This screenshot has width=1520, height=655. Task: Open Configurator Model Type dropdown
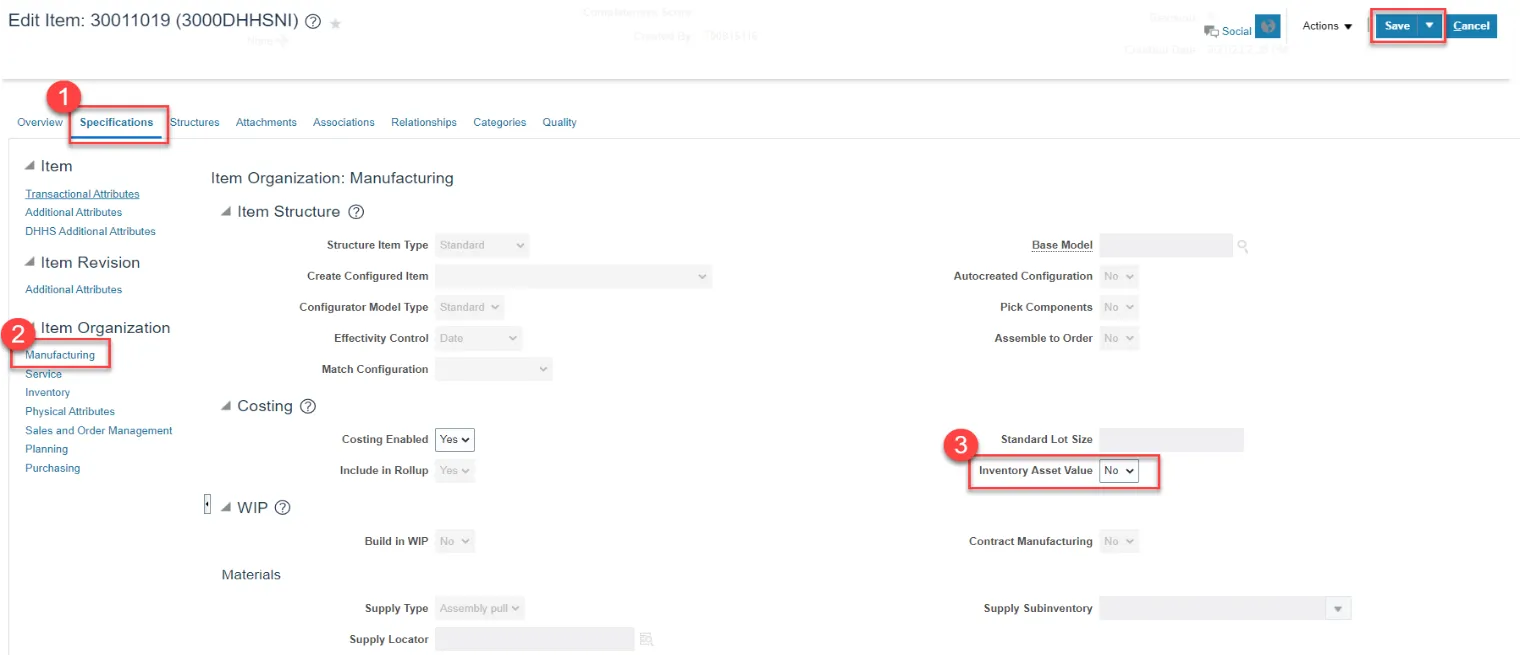click(x=469, y=307)
